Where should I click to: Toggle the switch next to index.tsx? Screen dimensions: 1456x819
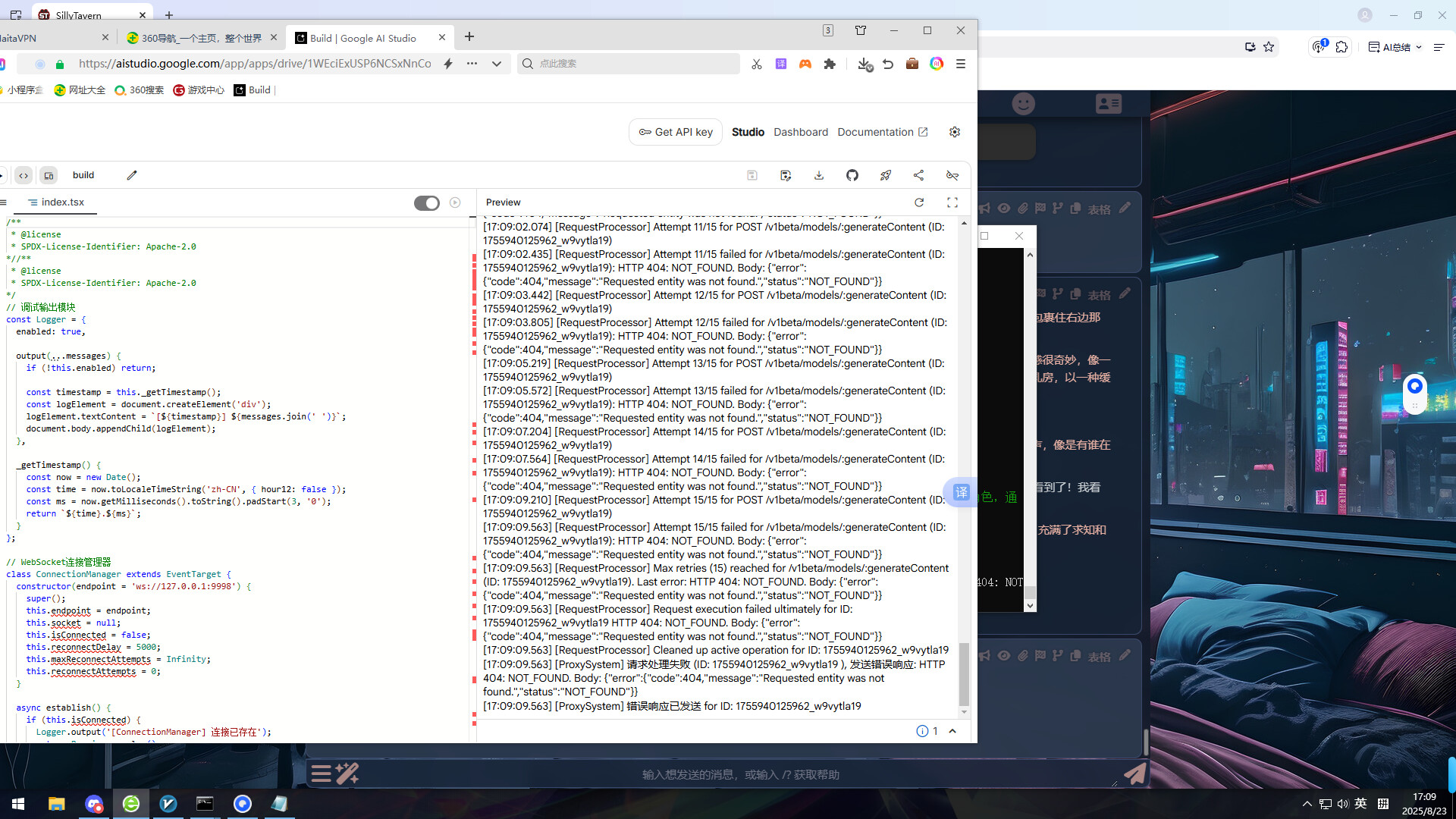(x=426, y=202)
